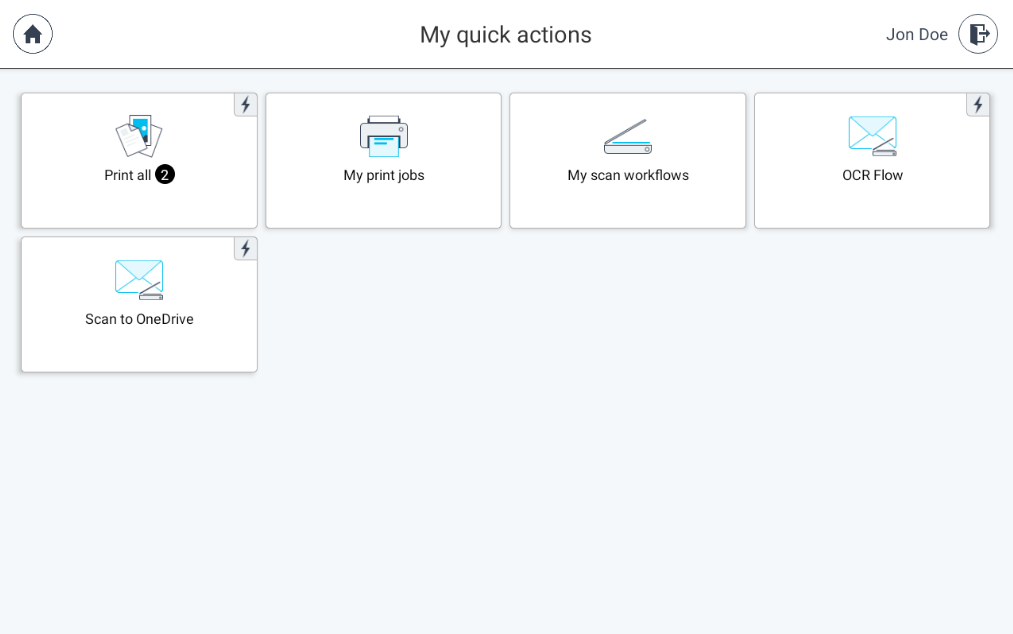Click the Print all tile label text
The width and height of the screenshot is (1013, 634).
(127, 174)
